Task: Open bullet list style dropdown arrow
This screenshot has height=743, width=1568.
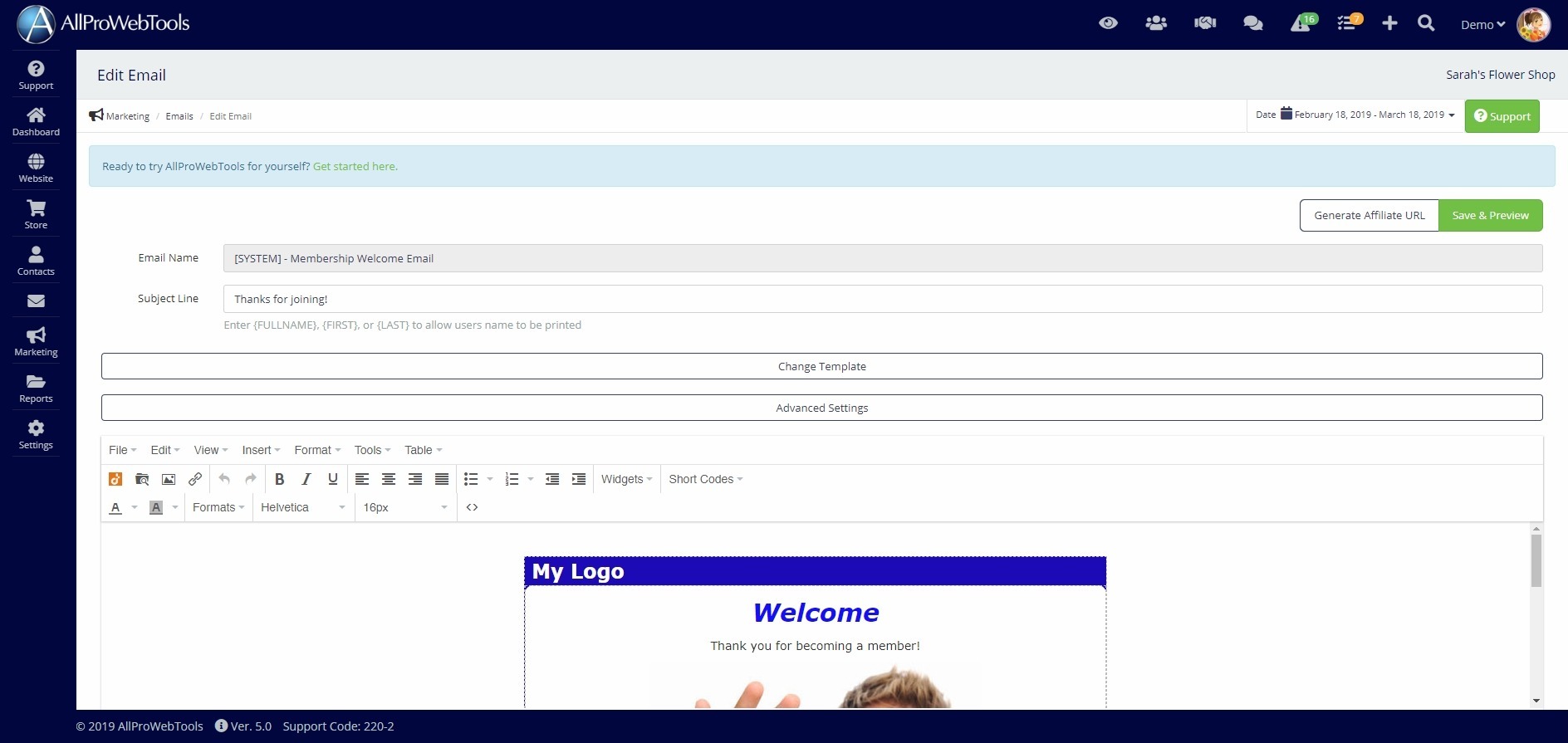Action: [490, 479]
